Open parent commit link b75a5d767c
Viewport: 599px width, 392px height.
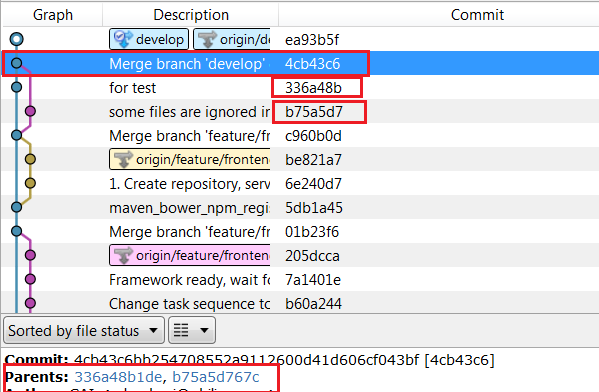coord(216,377)
